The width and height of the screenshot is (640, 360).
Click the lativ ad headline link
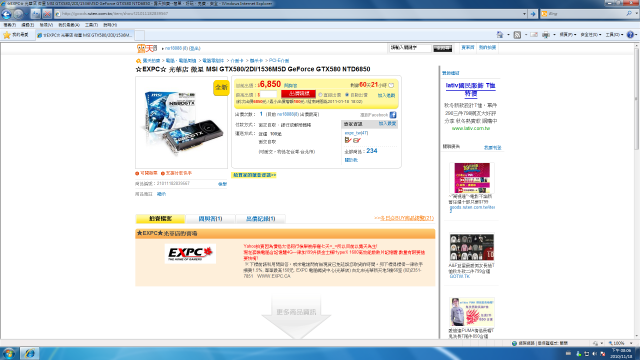470,89
